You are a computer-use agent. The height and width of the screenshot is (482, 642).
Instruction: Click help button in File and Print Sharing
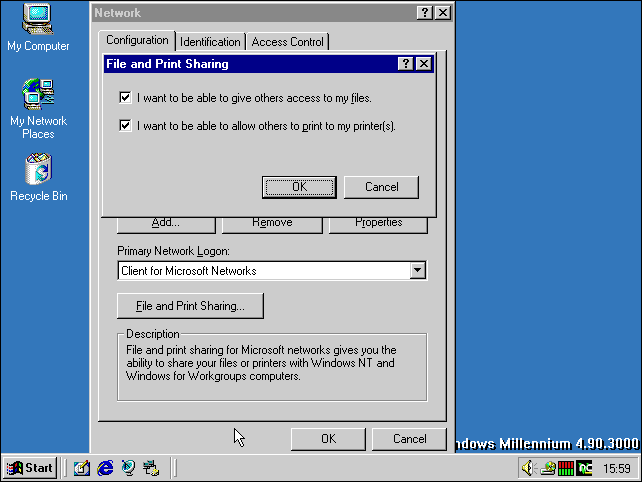405,64
